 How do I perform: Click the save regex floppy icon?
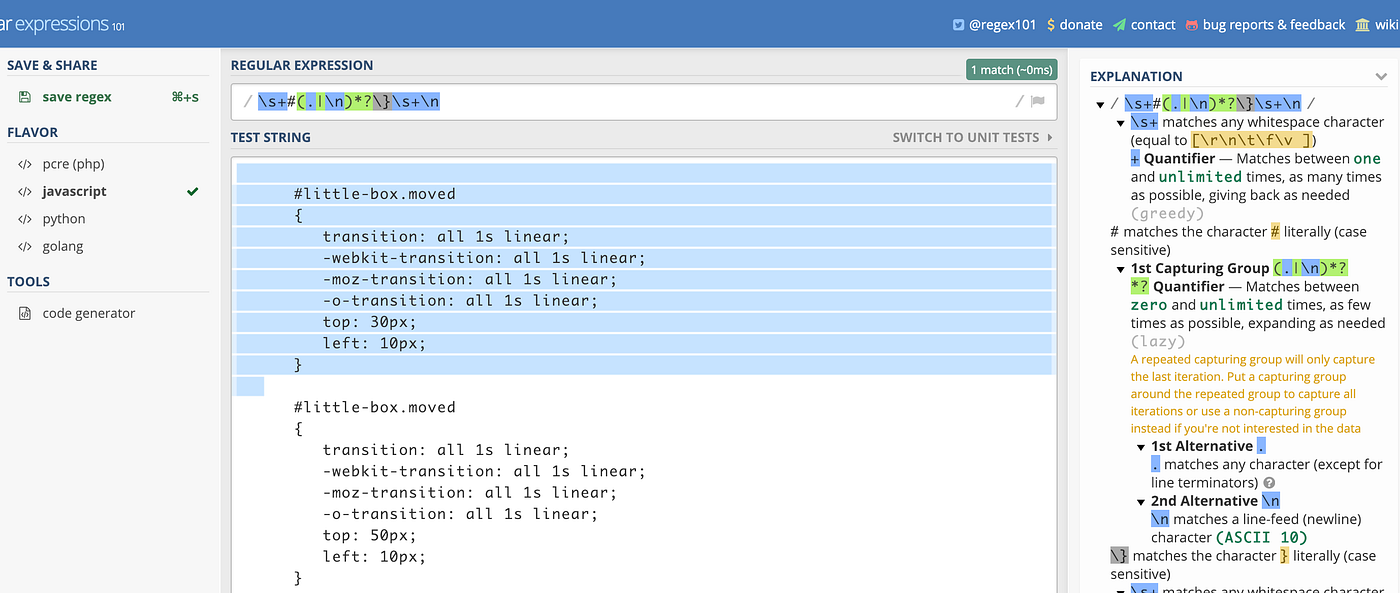(25, 97)
